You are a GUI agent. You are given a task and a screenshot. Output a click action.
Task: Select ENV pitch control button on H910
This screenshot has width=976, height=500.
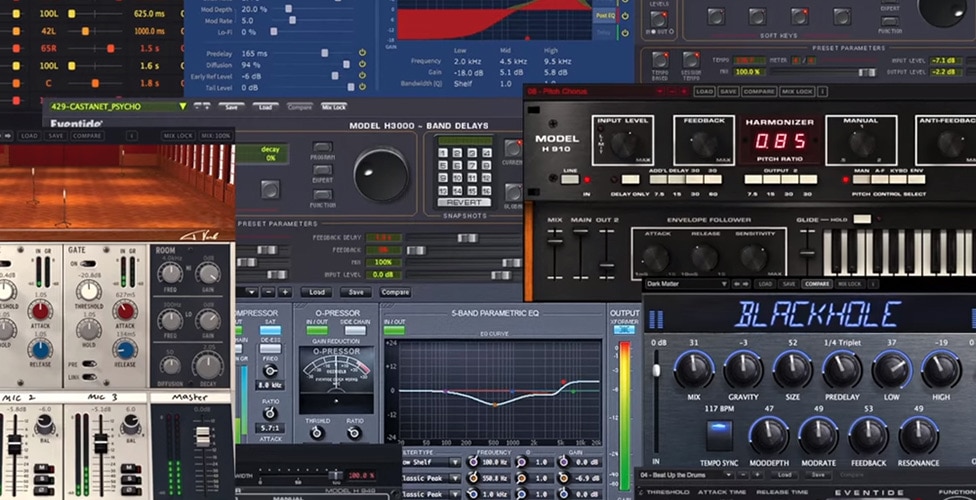point(916,179)
